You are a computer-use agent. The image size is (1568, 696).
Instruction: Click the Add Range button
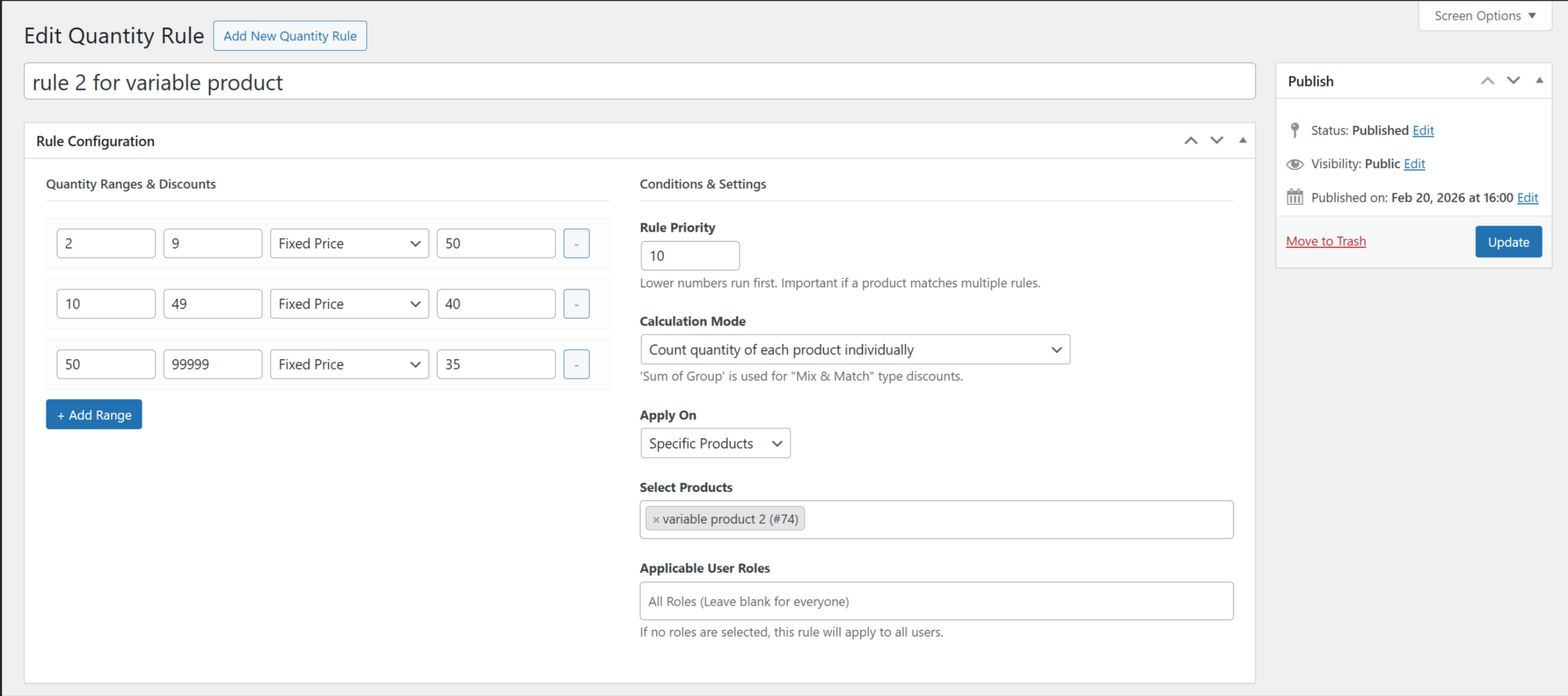point(94,414)
